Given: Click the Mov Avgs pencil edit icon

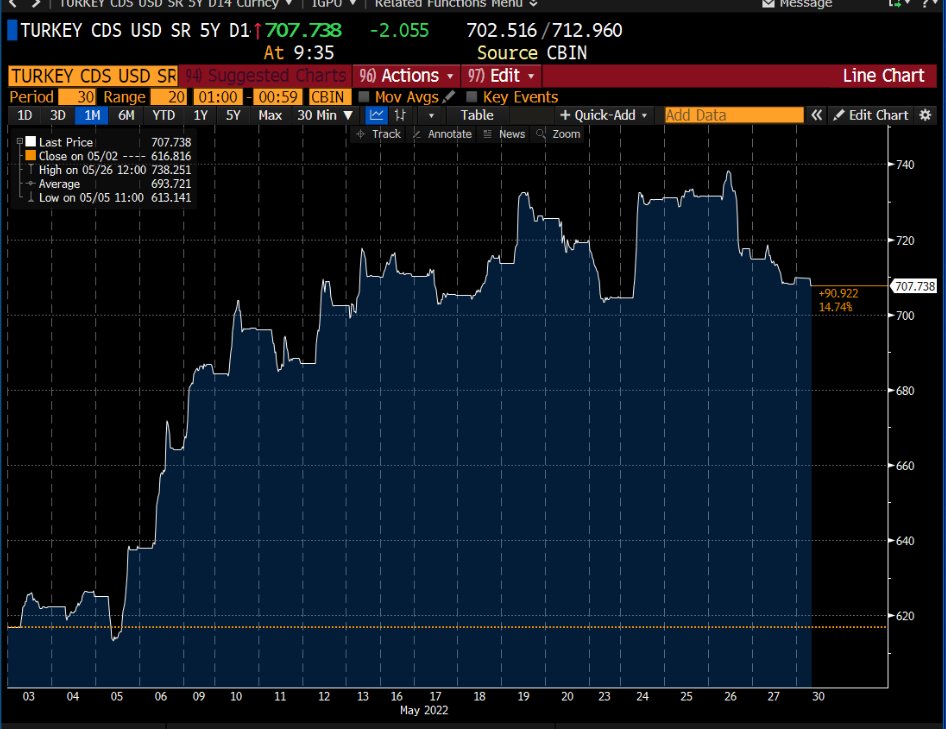Looking at the screenshot, I should 448,97.
